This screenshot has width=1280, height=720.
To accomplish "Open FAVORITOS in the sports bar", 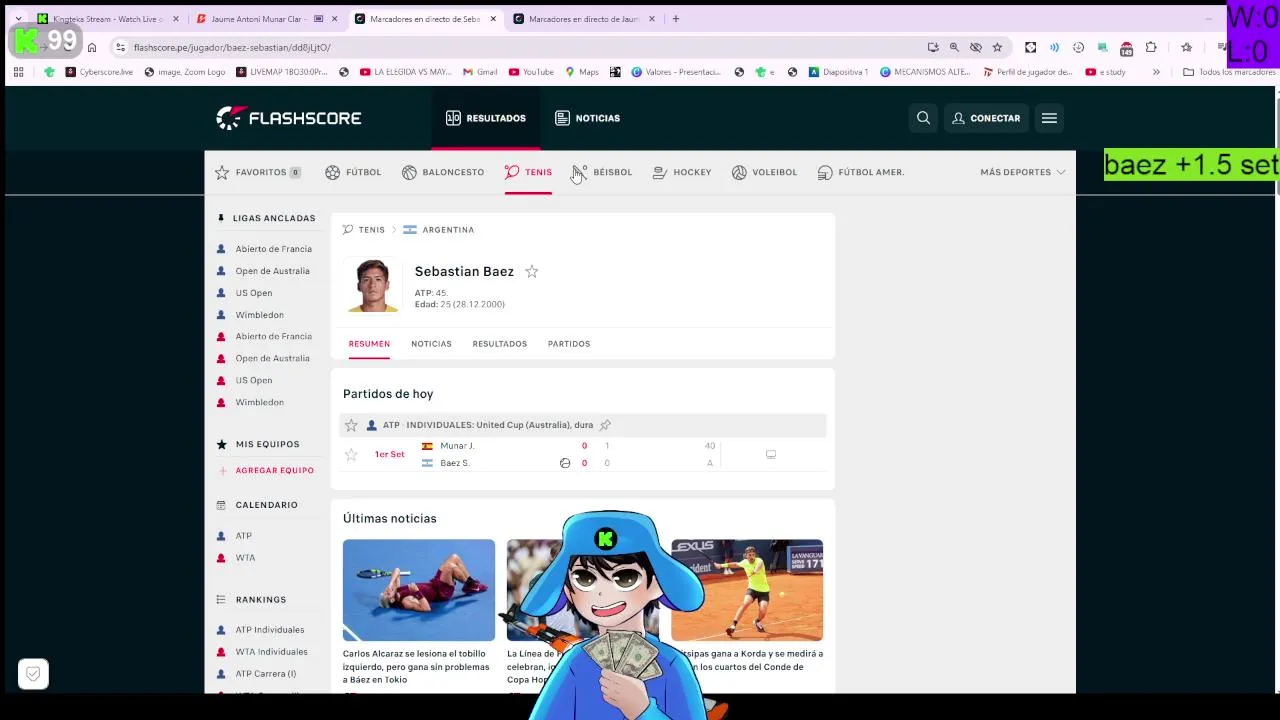I will tap(258, 172).
